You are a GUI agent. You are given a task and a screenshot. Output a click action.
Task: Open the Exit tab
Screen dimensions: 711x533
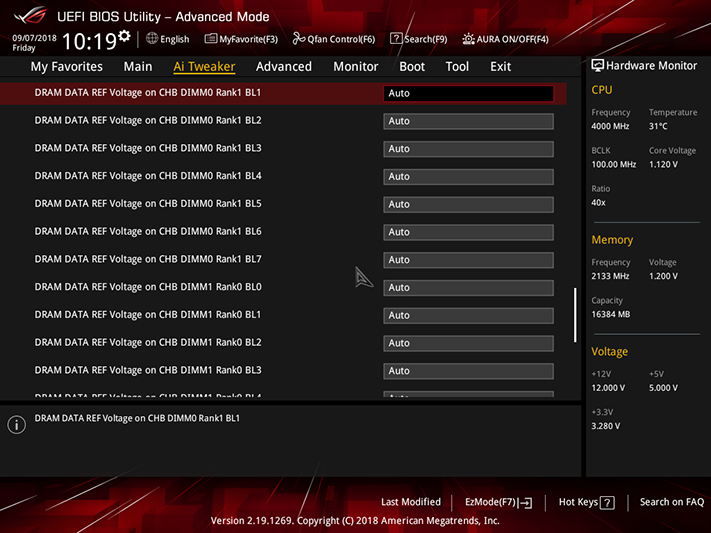click(x=501, y=67)
